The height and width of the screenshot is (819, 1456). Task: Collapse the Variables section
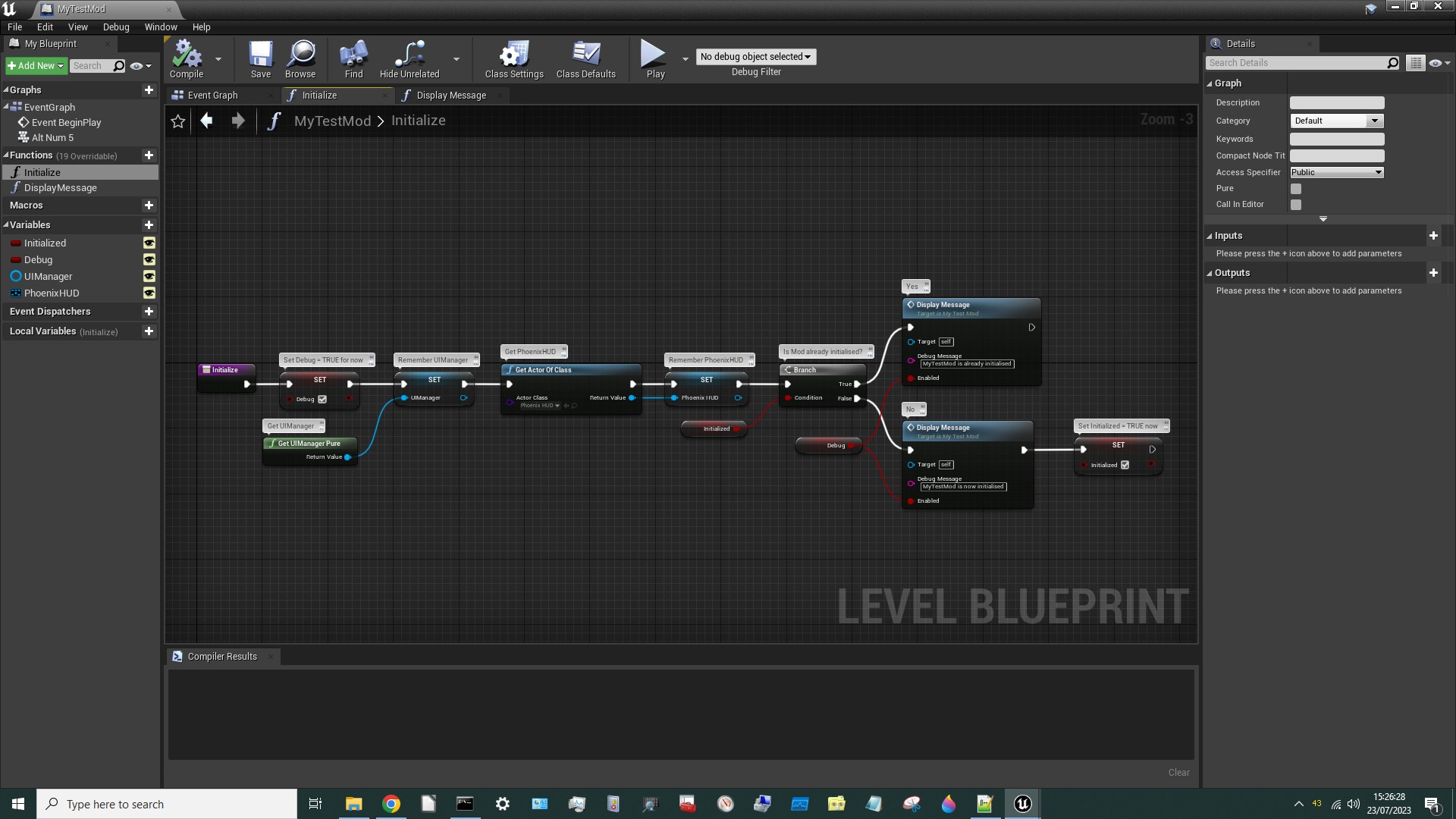pos(6,224)
